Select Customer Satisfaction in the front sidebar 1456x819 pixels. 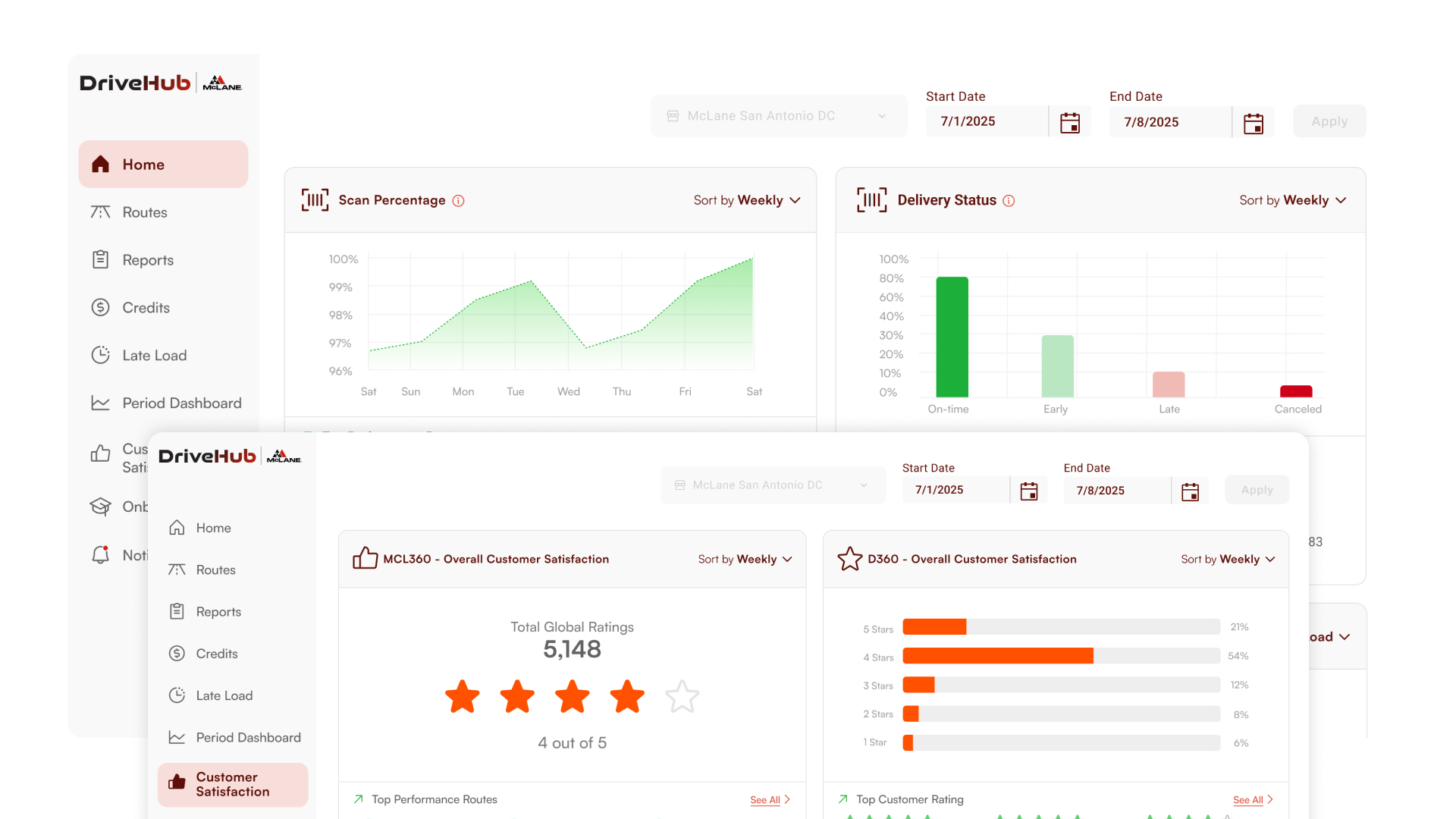[233, 784]
